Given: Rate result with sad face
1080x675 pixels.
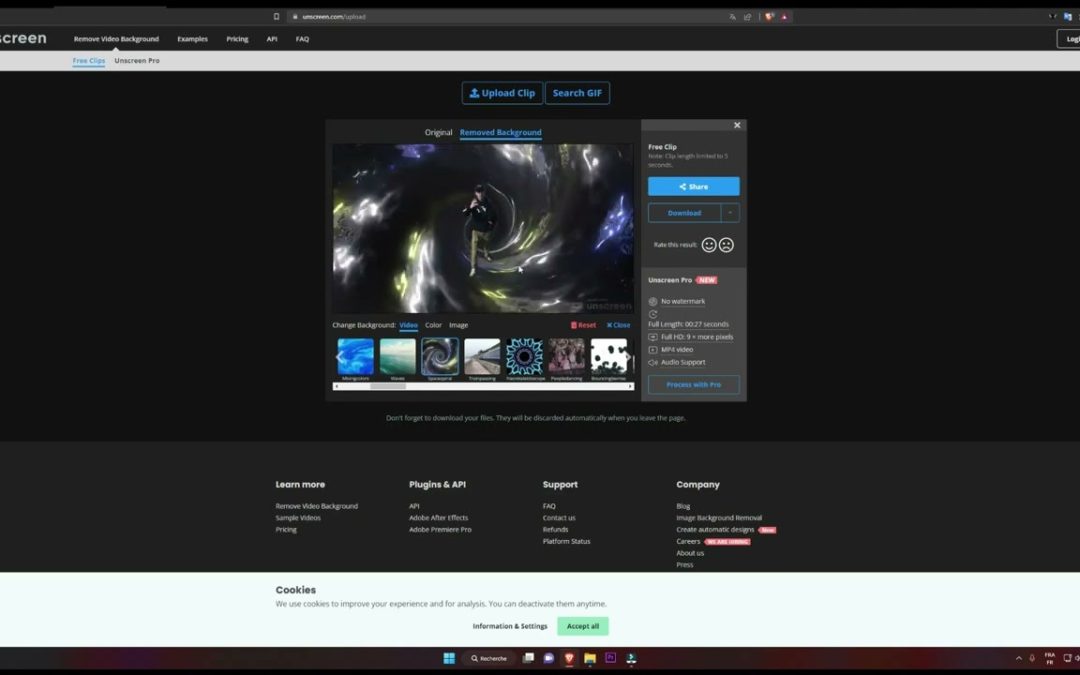Looking at the screenshot, I should (x=726, y=245).
